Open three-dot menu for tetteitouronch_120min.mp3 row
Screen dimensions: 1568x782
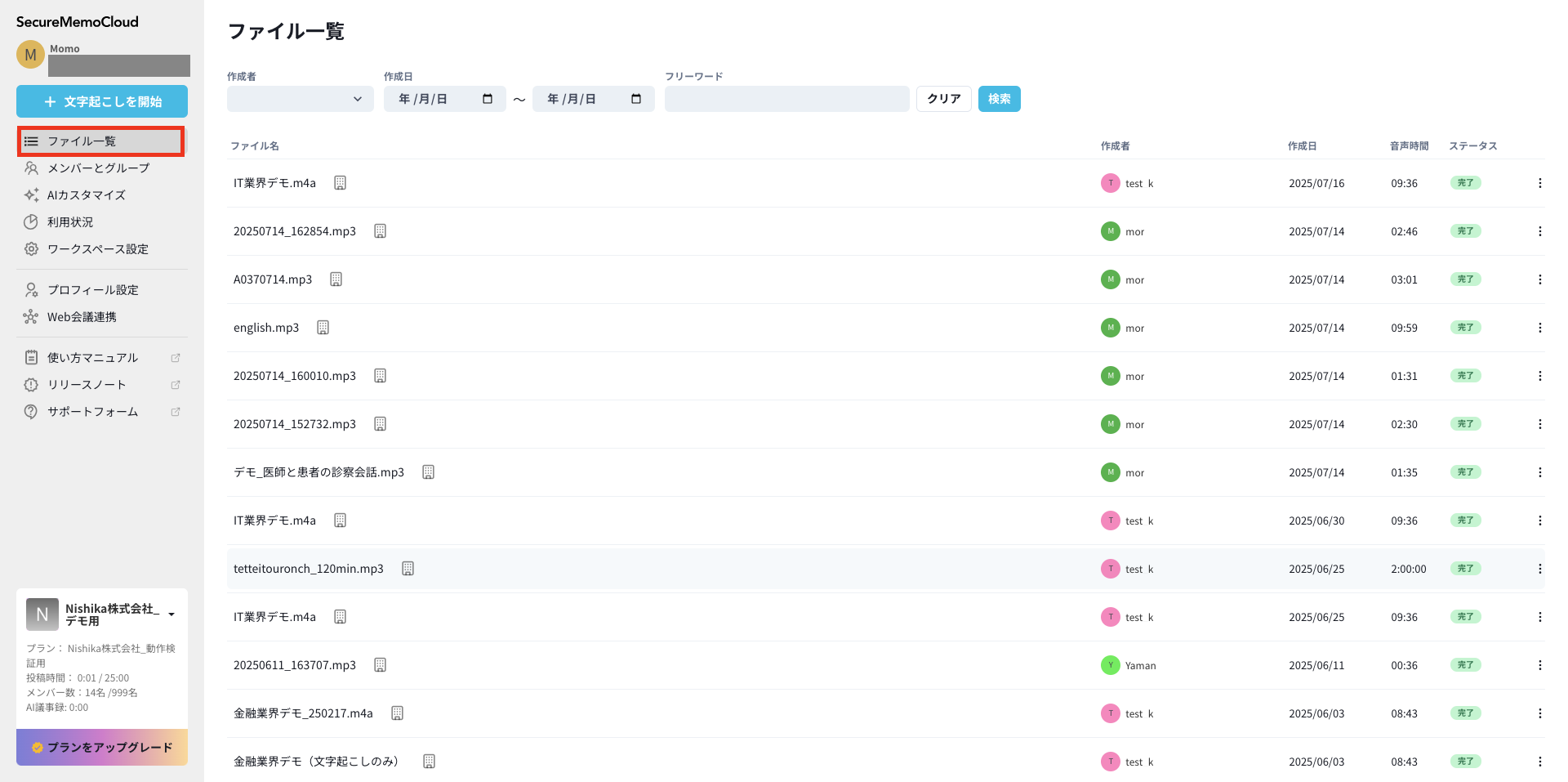pyautogui.click(x=1539, y=569)
